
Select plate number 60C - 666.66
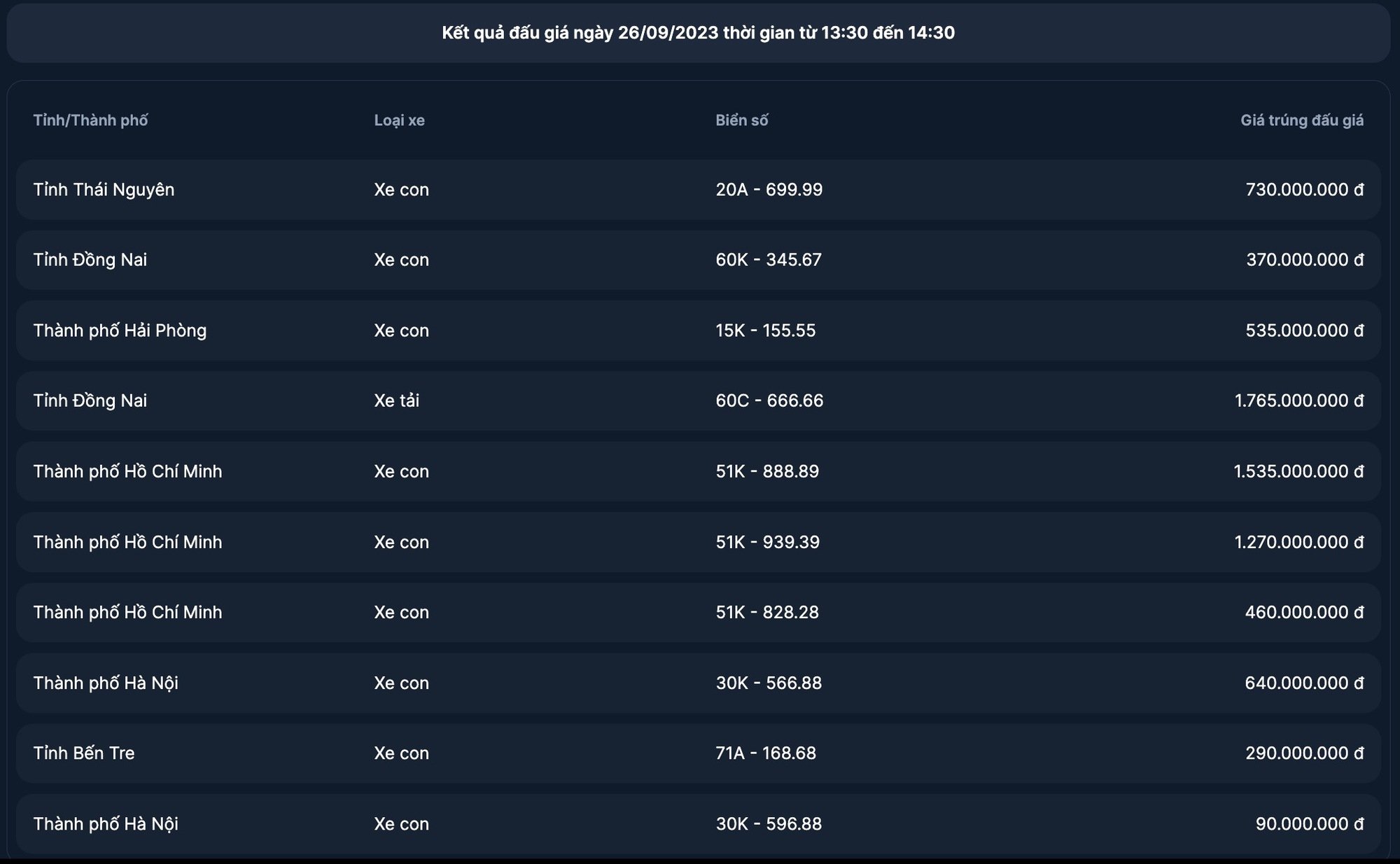[x=769, y=400]
